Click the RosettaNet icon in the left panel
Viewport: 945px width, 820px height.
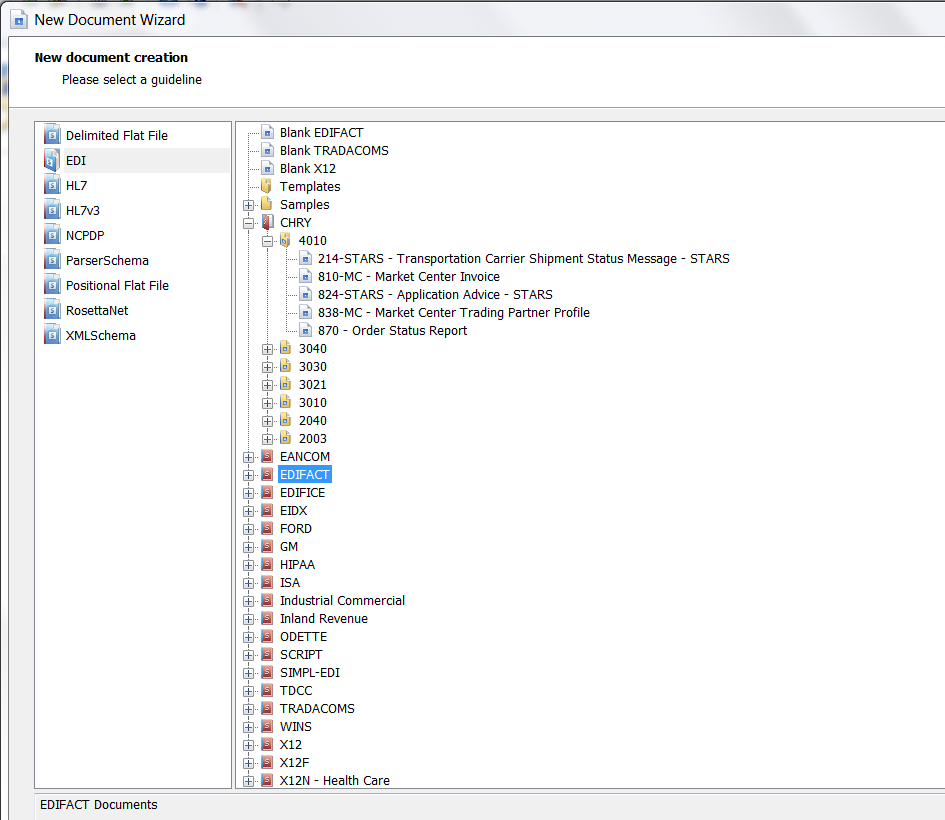[x=52, y=310]
